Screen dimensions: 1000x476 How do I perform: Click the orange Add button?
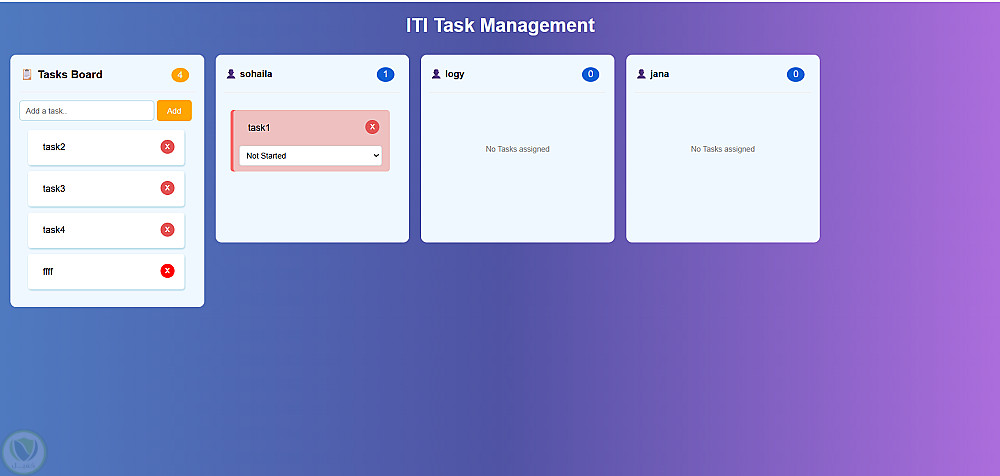pos(174,110)
